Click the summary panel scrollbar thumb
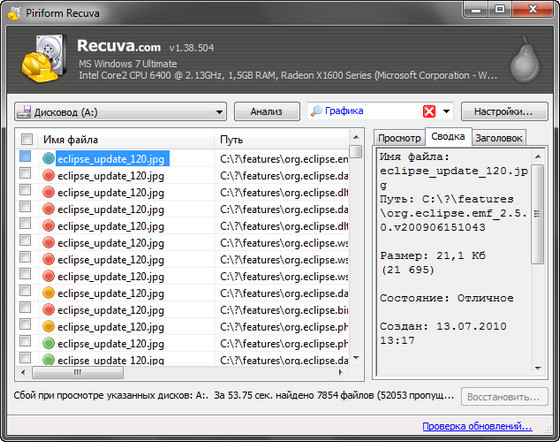 click(x=538, y=214)
